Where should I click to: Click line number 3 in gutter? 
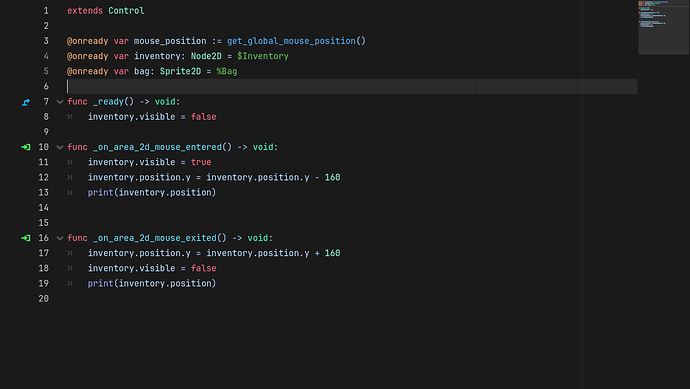coord(46,41)
